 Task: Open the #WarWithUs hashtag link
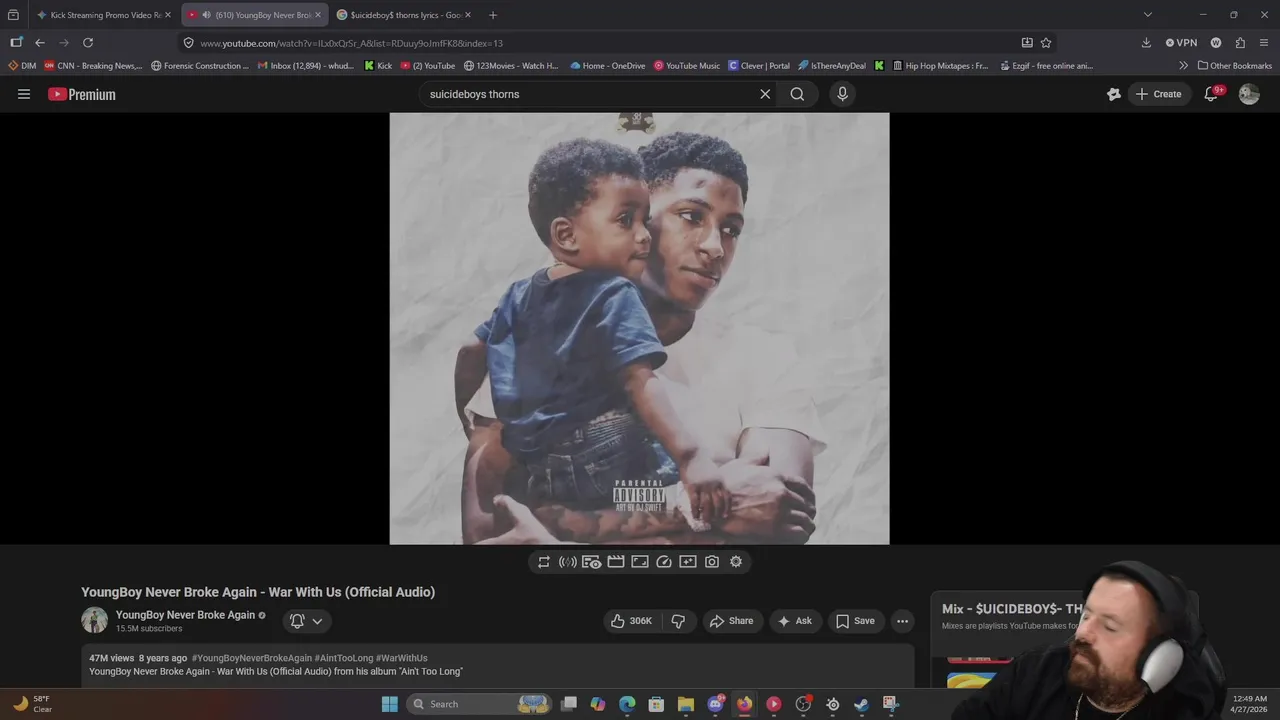402,658
